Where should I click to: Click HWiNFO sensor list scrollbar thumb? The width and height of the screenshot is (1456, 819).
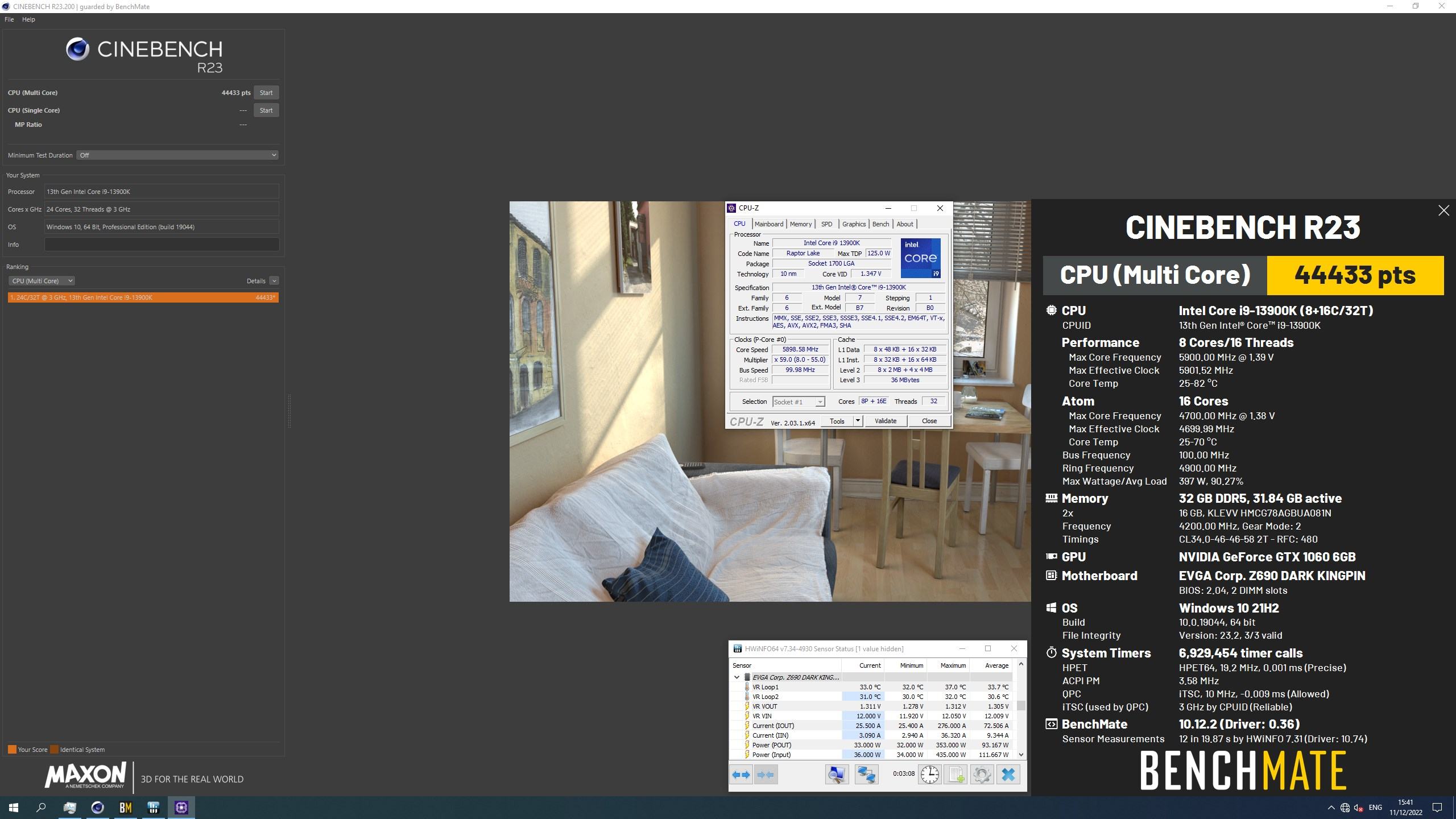click(1021, 706)
